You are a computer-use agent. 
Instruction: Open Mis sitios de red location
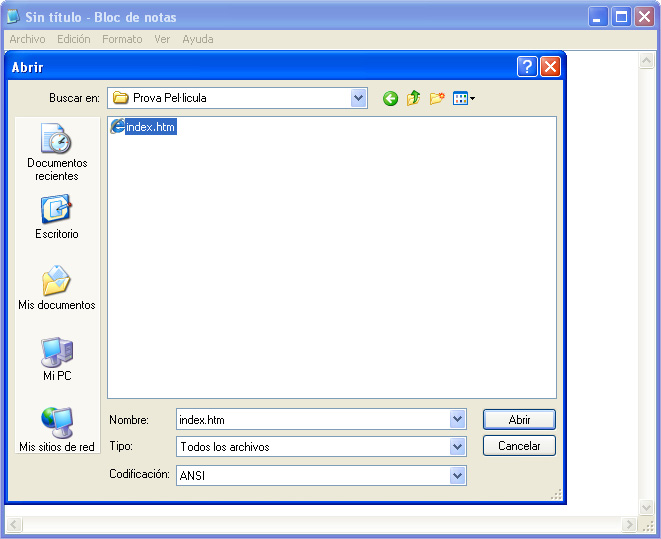56,430
